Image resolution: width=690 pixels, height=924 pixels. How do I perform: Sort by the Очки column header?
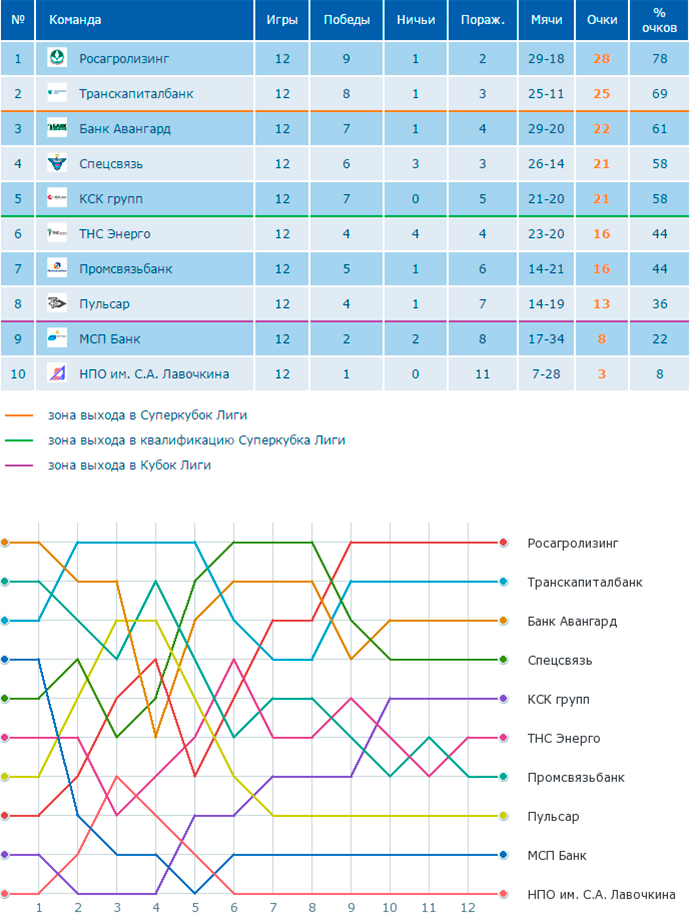(602, 20)
